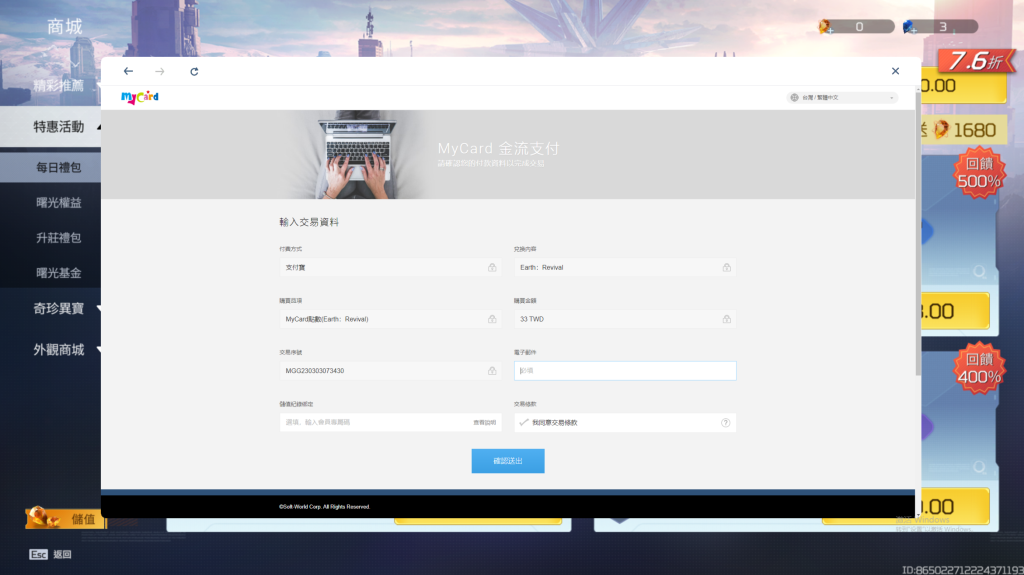Expand the 外觀商城 shop category
This screenshot has height=575, width=1024.
pos(59,350)
